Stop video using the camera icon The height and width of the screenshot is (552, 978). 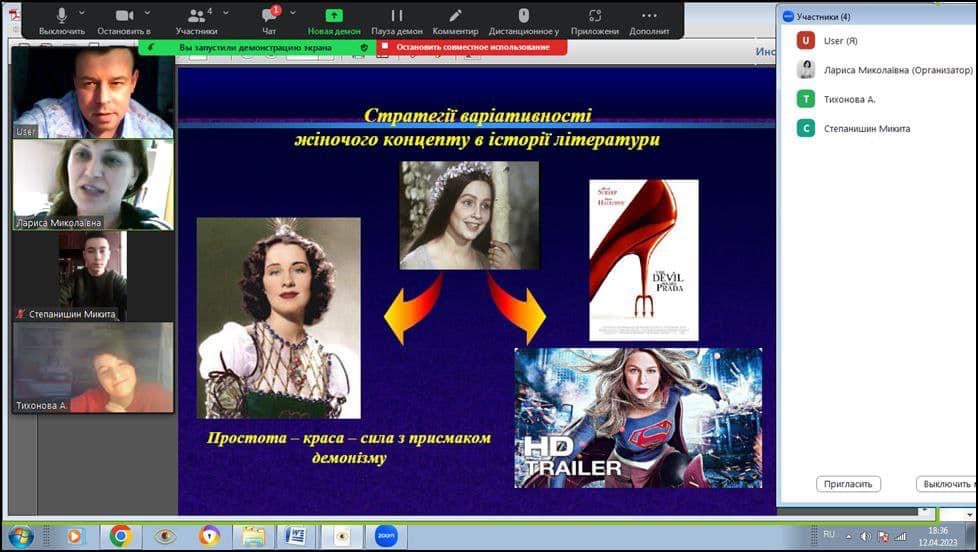tap(124, 16)
